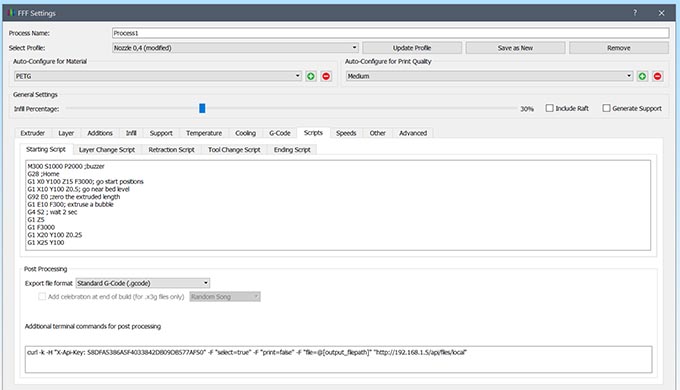Click the 'G1 E10 F300' extrude bubble line
This screenshot has width=680, height=390.
point(70,204)
